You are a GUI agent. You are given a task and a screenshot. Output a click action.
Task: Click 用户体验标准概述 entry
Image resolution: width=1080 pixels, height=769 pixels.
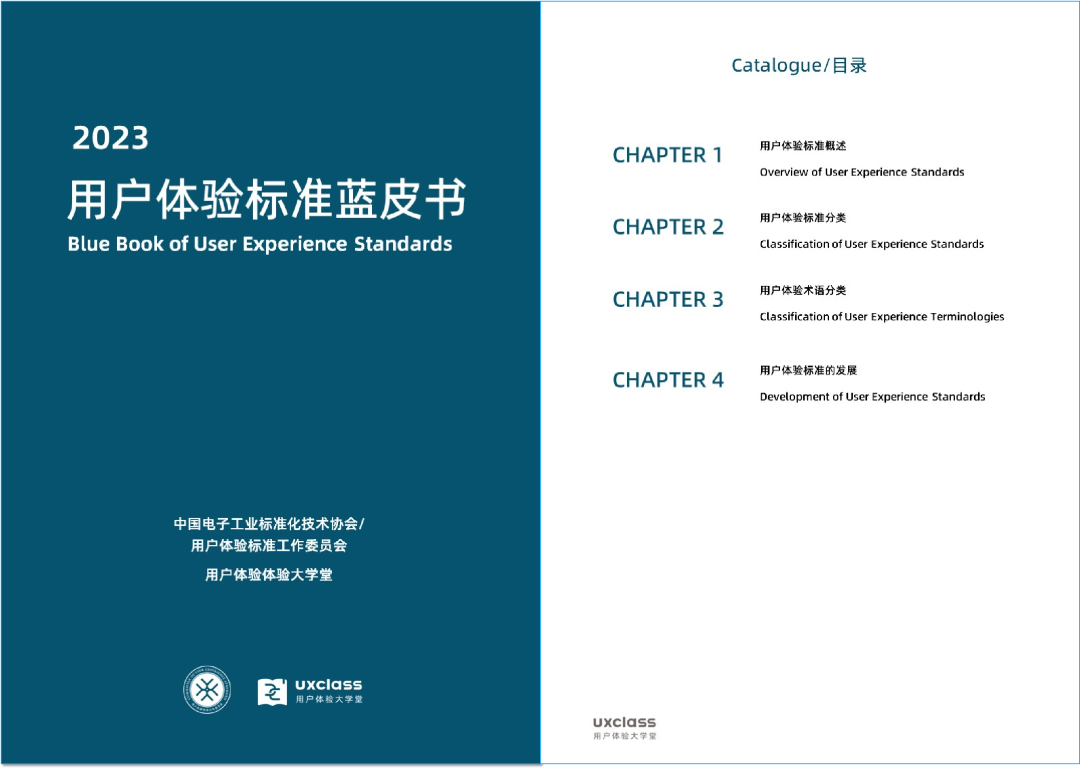[x=802, y=146]
